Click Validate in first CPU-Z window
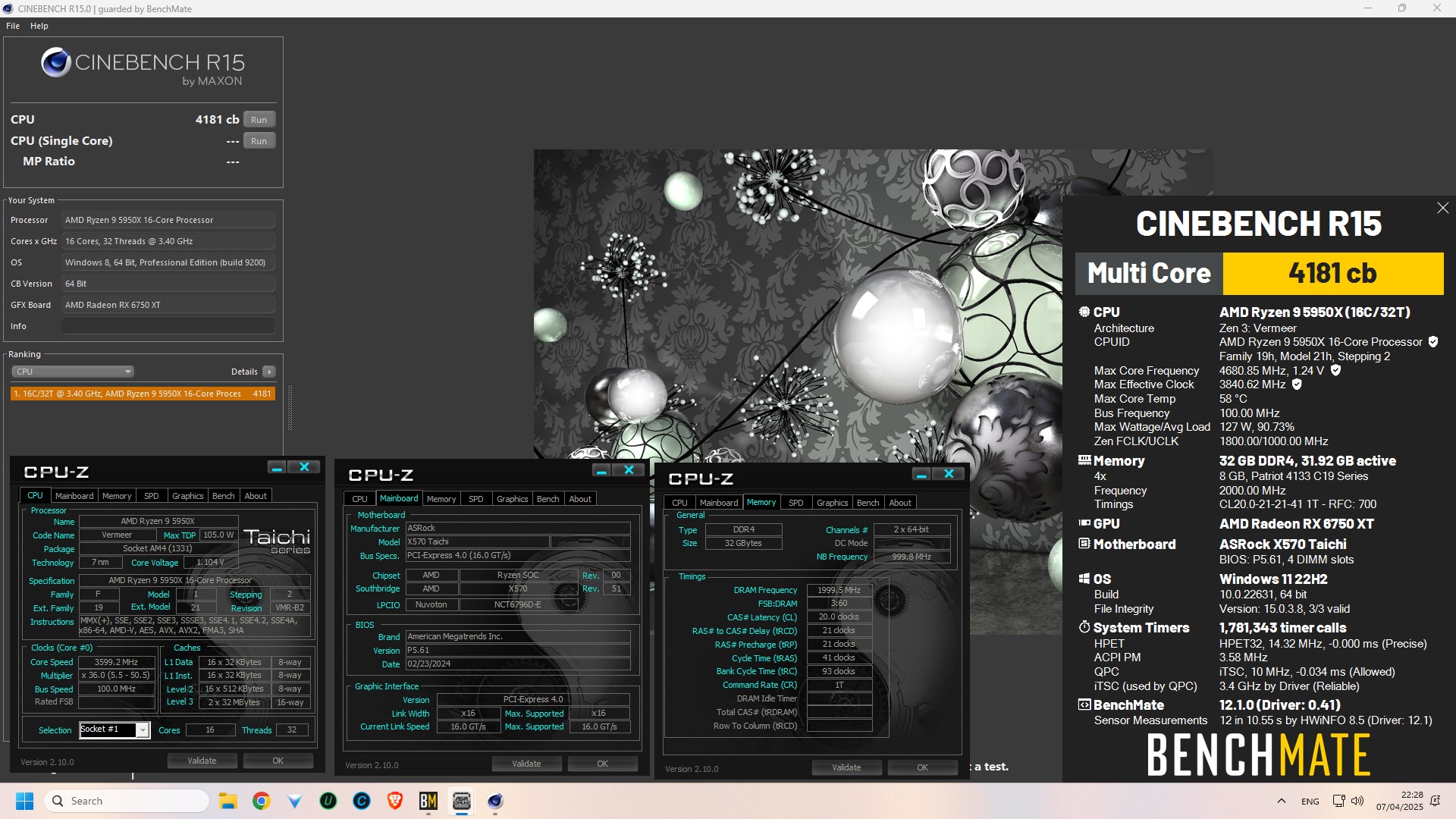Image resolution: width=1456 pixels, height=819 pixels. (202, 761)
